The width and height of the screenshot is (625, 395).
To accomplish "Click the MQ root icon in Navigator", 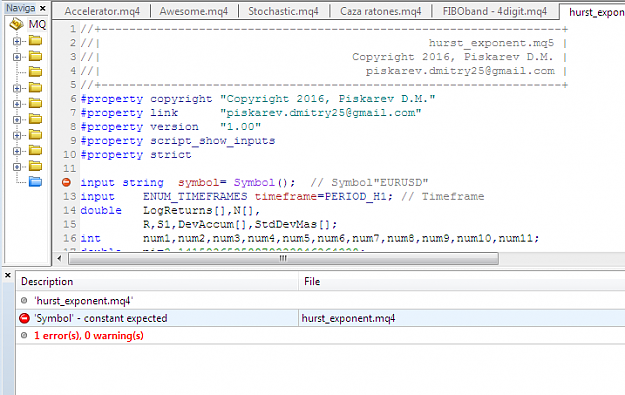I will [x=16, y=24].
